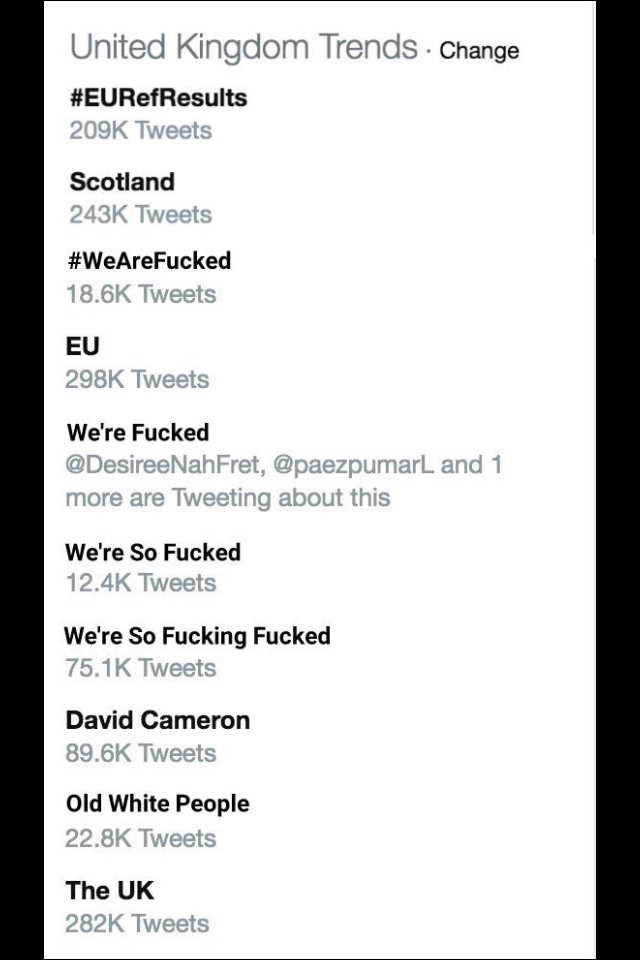Image resolution: width=640 pixels, height=960 pixels.
Task: View the David Cameron trend
Action: 158,720
